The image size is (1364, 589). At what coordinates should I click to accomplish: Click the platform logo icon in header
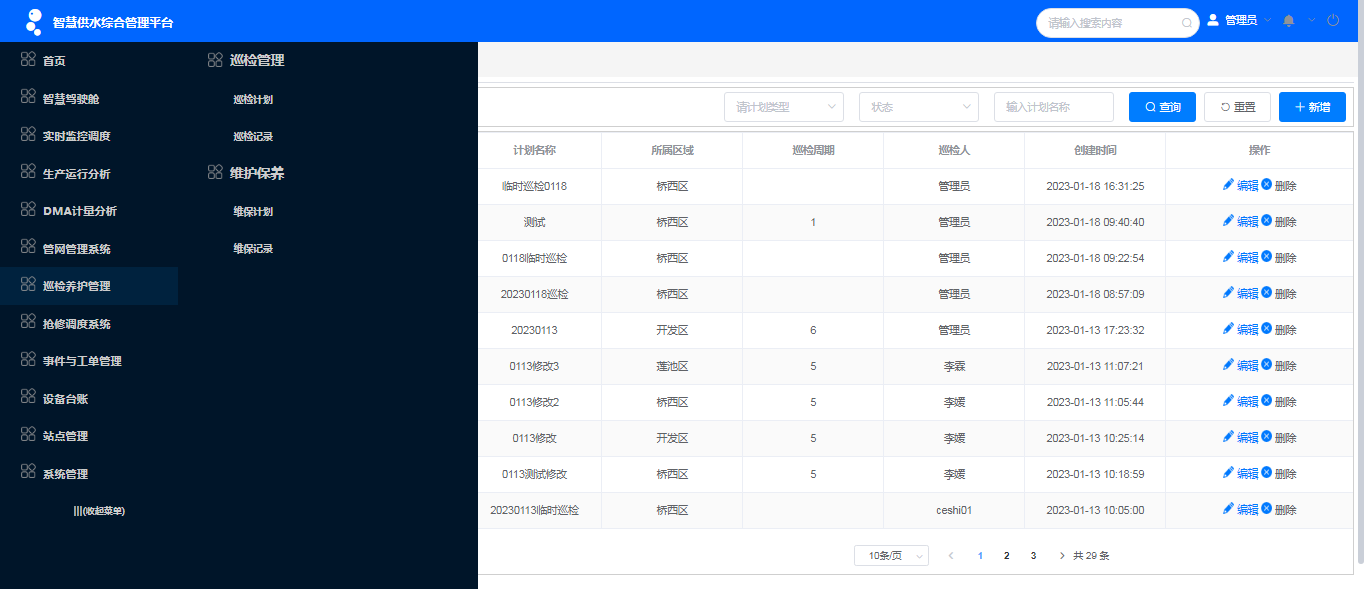34,21
